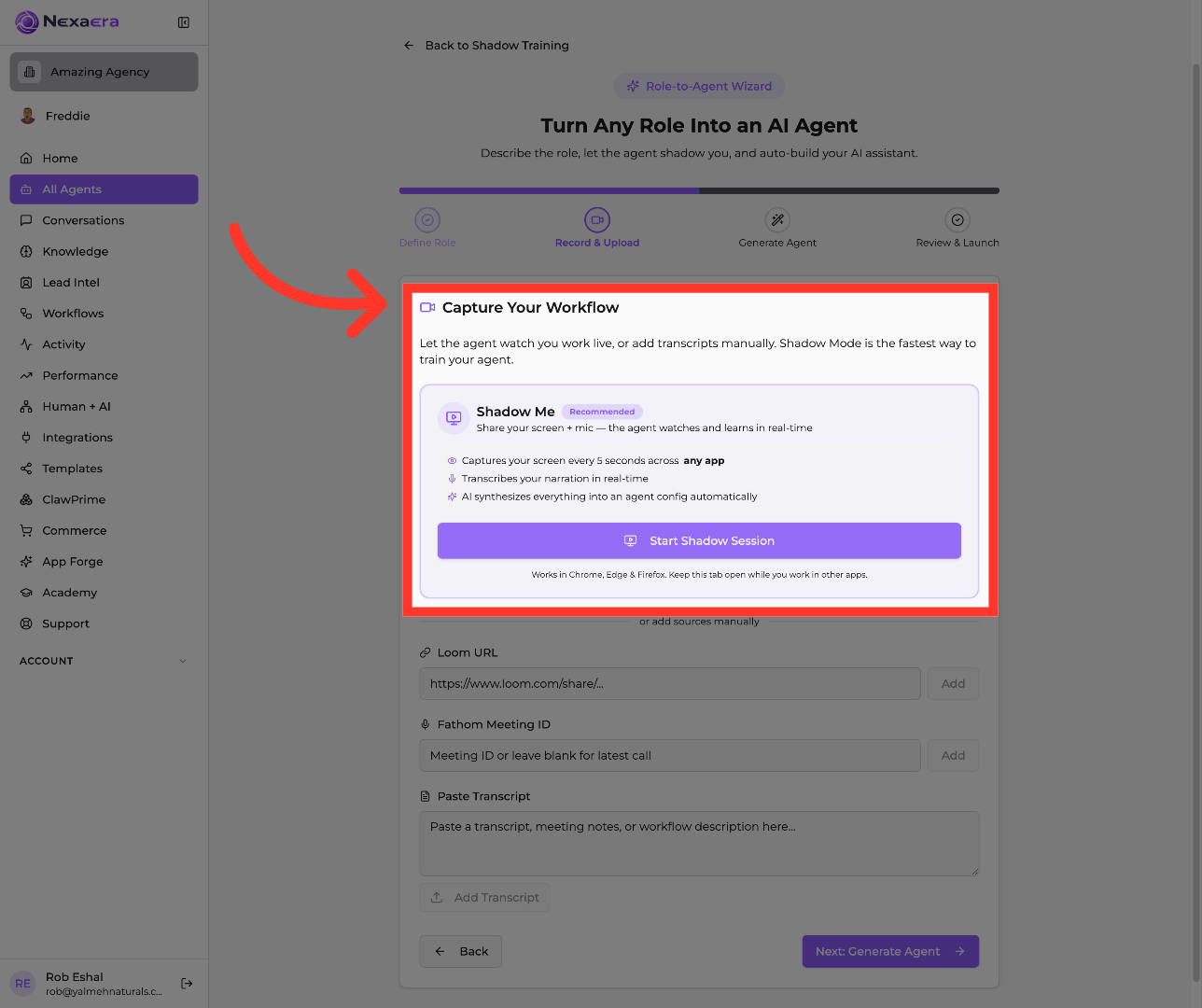Click Next: Generate Agent button
1202x1008 pixels.
890,951
